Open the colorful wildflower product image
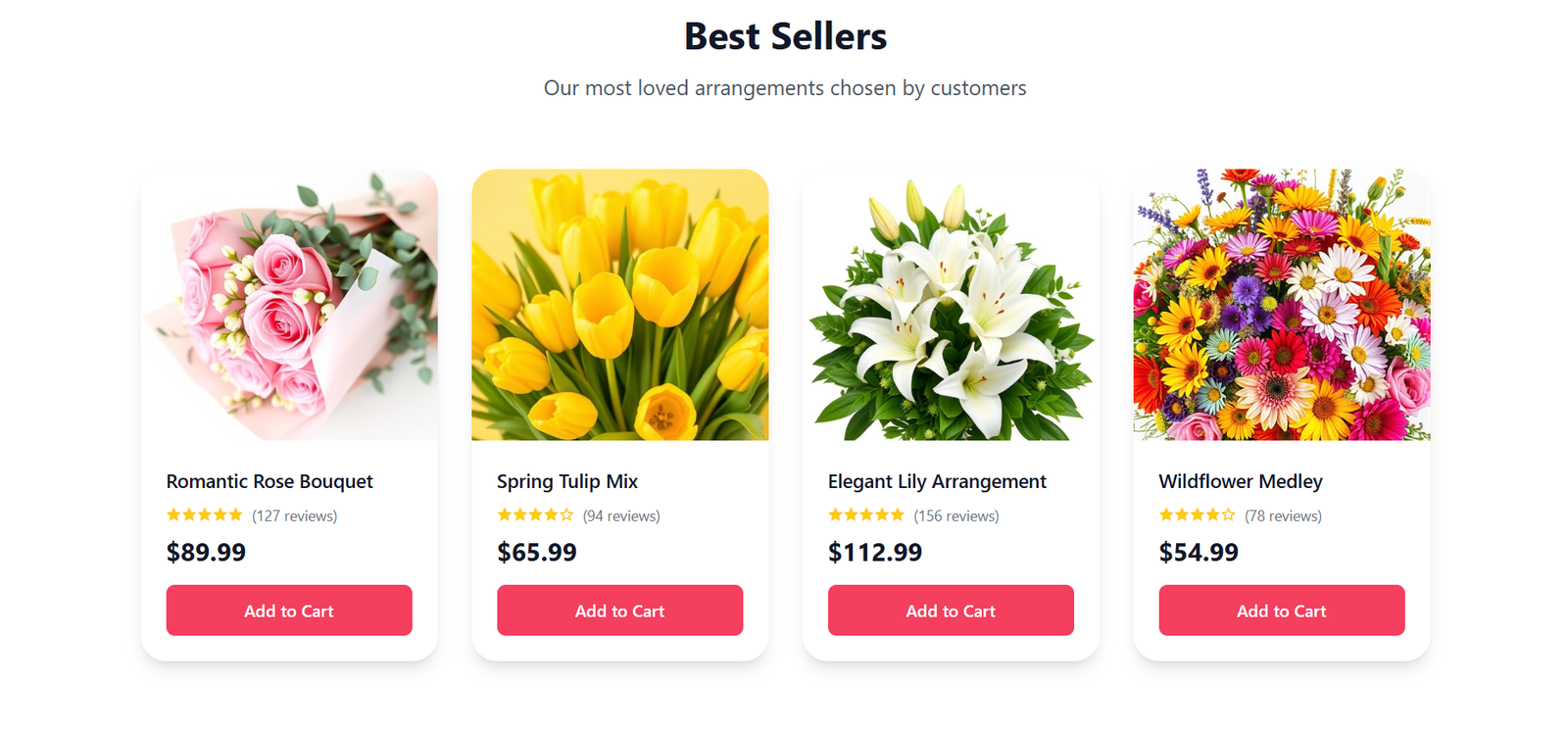The height and width of the screenshot is (736, 1568). [x=1281, y=305]
